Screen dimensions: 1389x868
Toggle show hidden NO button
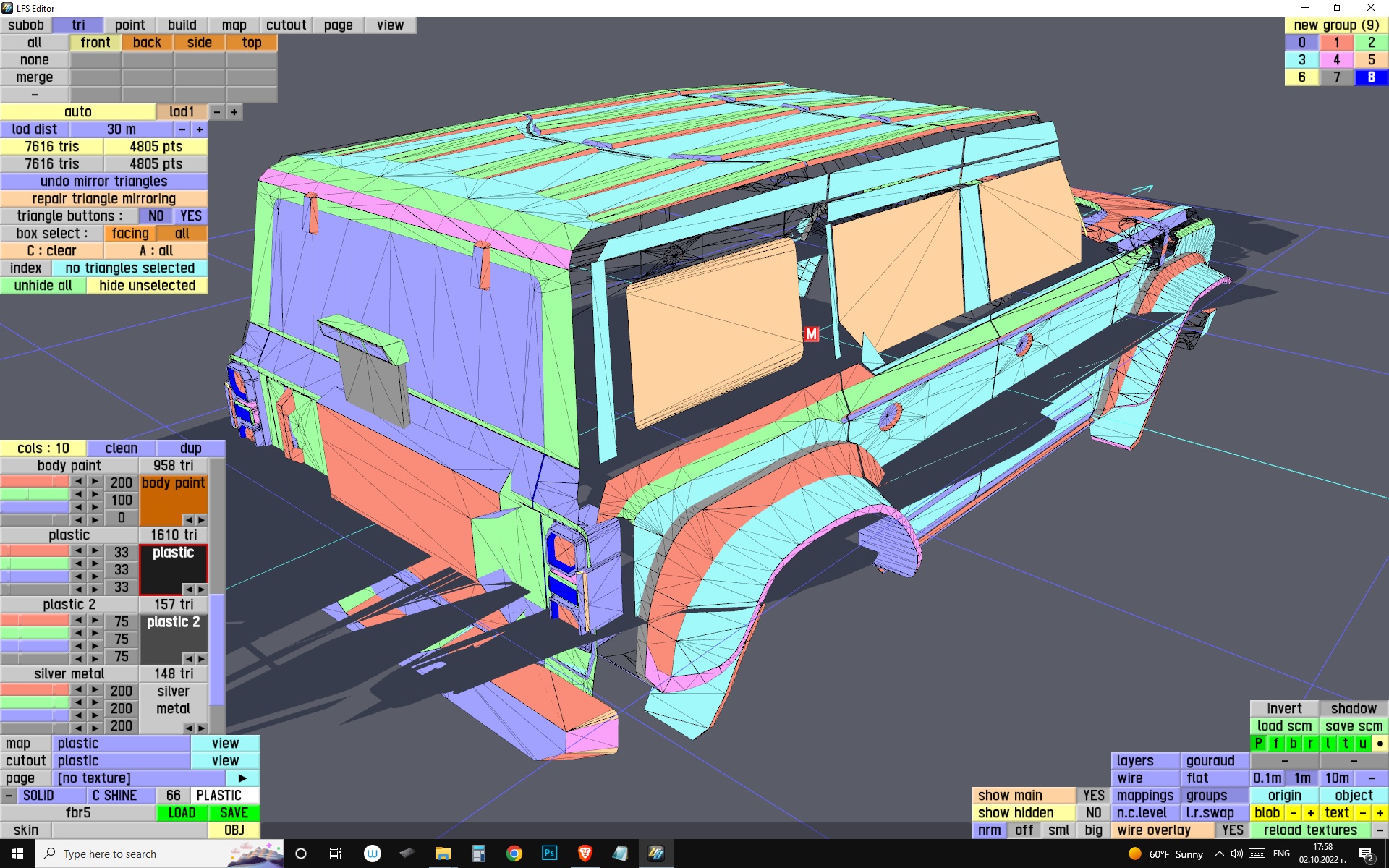[1093, 813]
